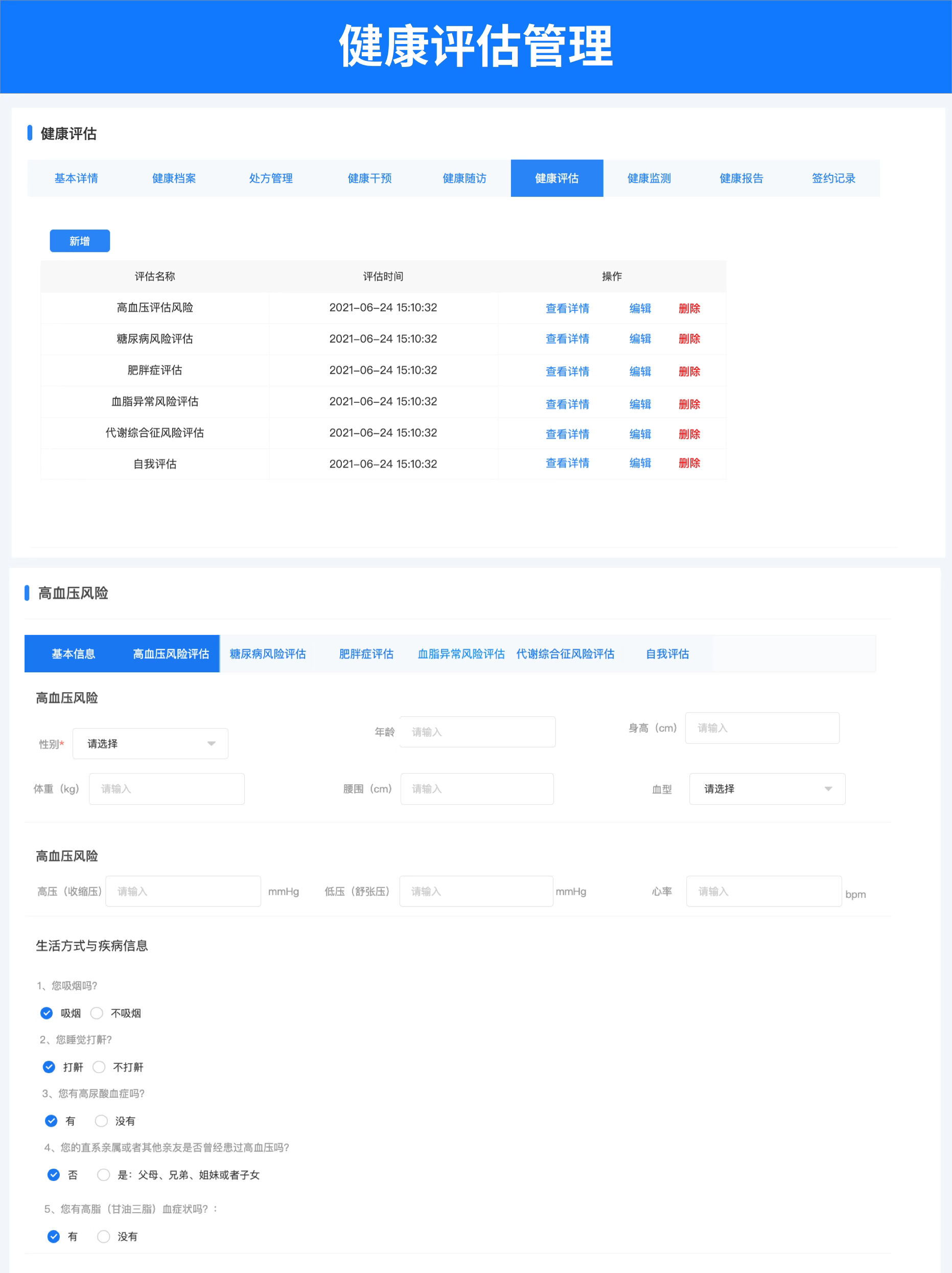View details of 肥胖症评估 row
Viewport: 952px width, 1273px height.
click(567, 372)
